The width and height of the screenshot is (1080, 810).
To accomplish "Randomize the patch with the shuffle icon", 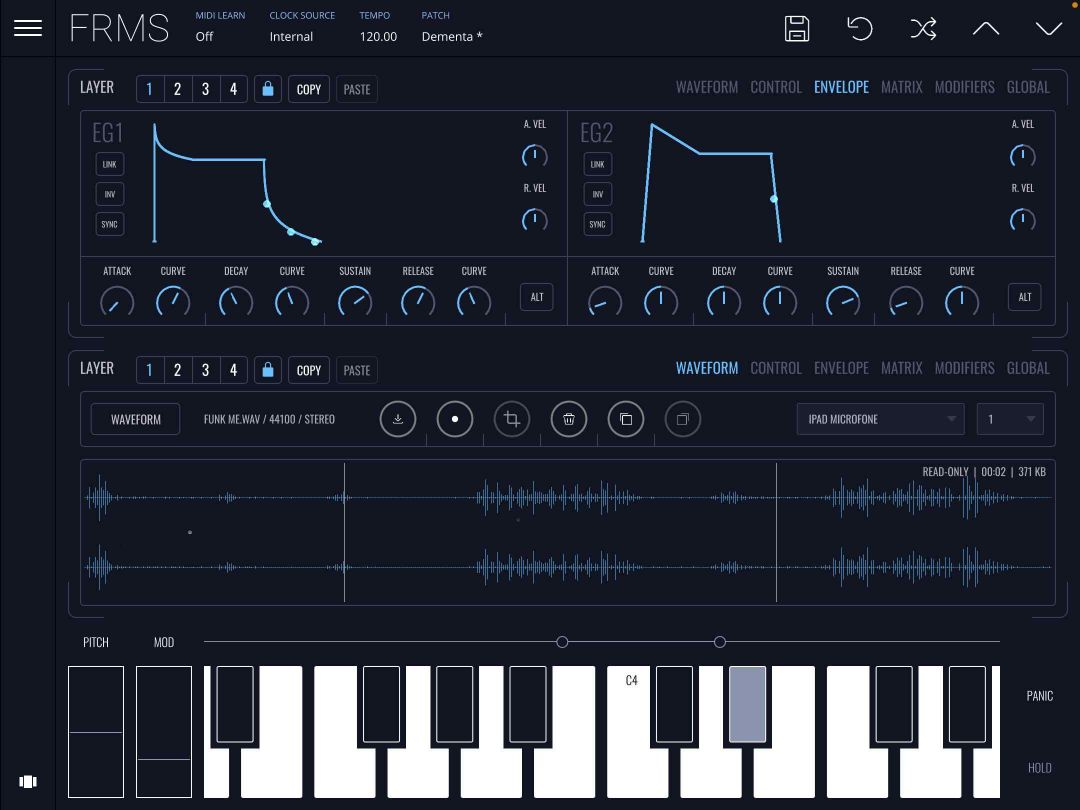I will coord(923,28).
